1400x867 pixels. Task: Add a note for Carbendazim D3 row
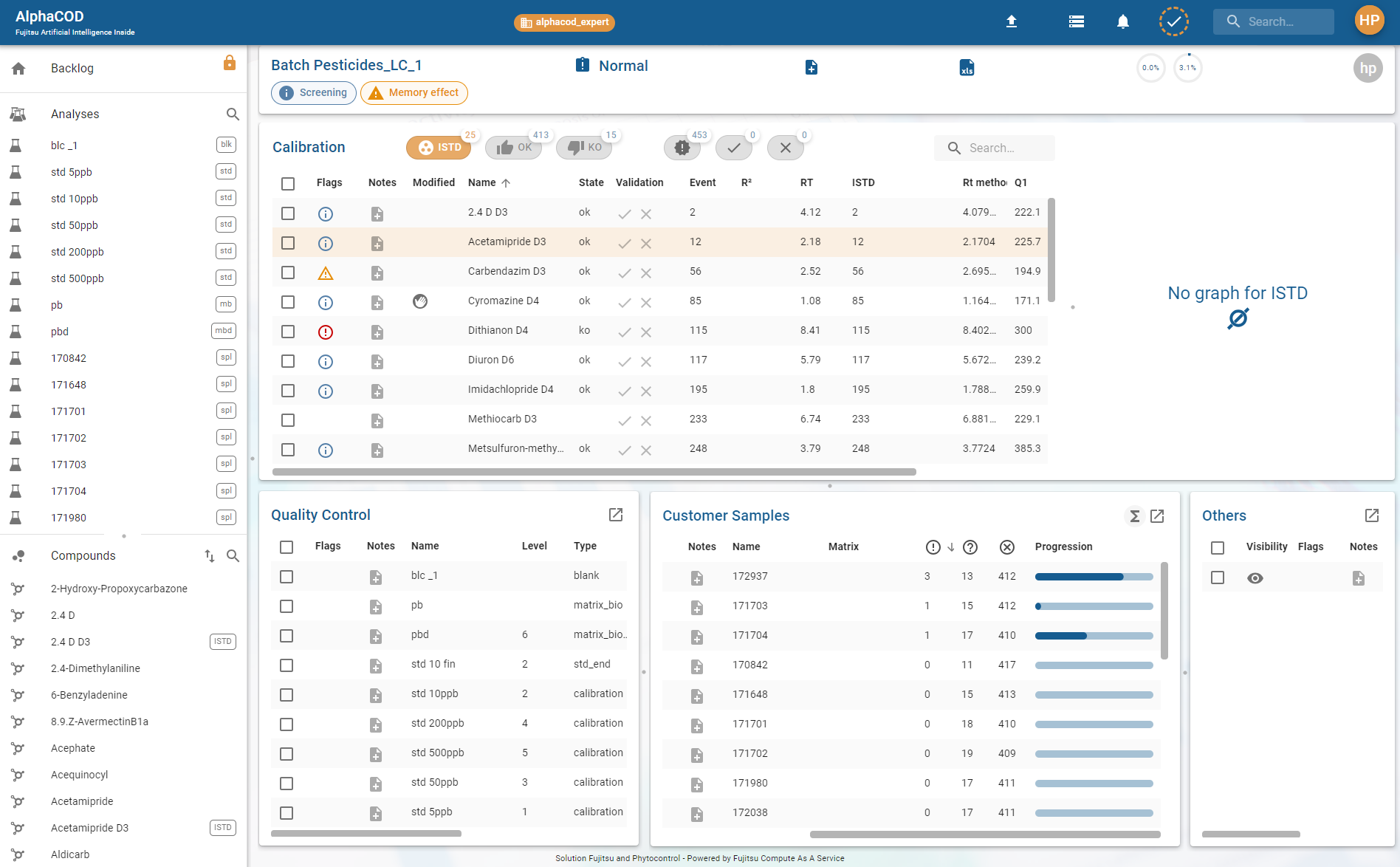pos(377,273)
